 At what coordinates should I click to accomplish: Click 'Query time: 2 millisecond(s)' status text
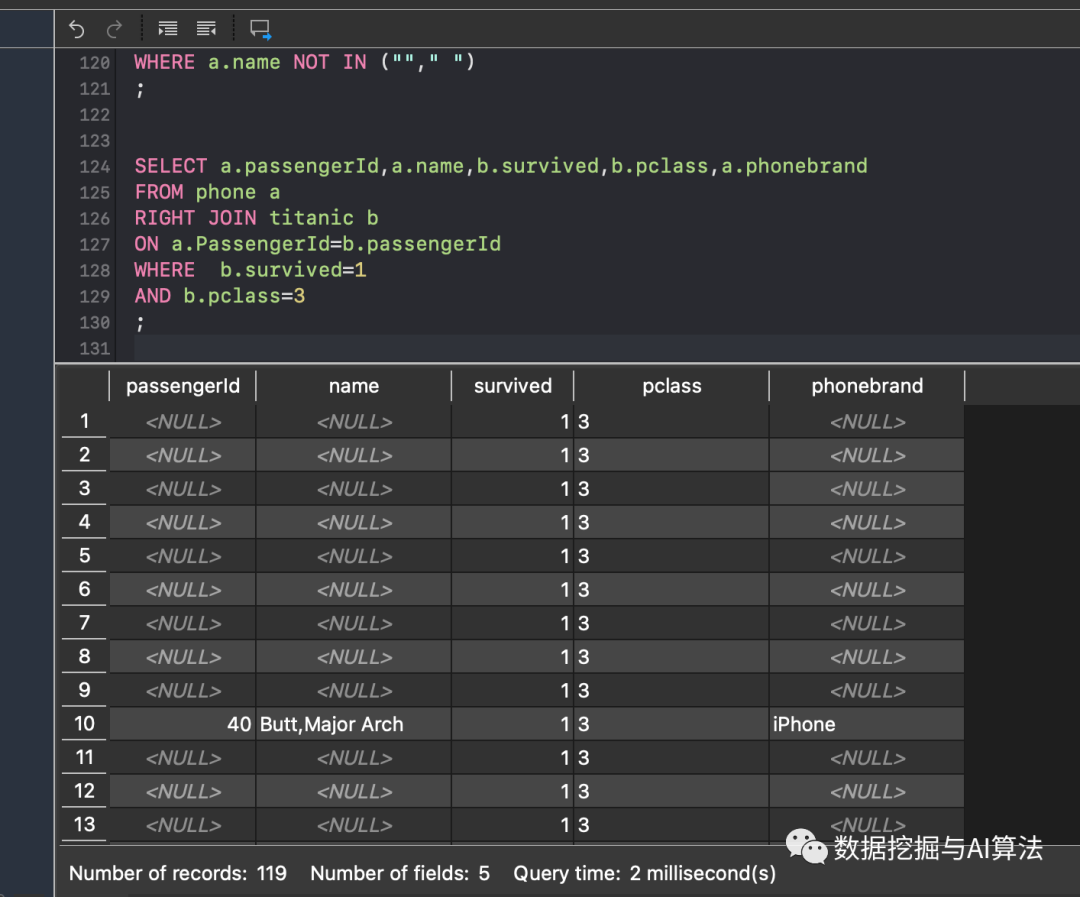644,873
